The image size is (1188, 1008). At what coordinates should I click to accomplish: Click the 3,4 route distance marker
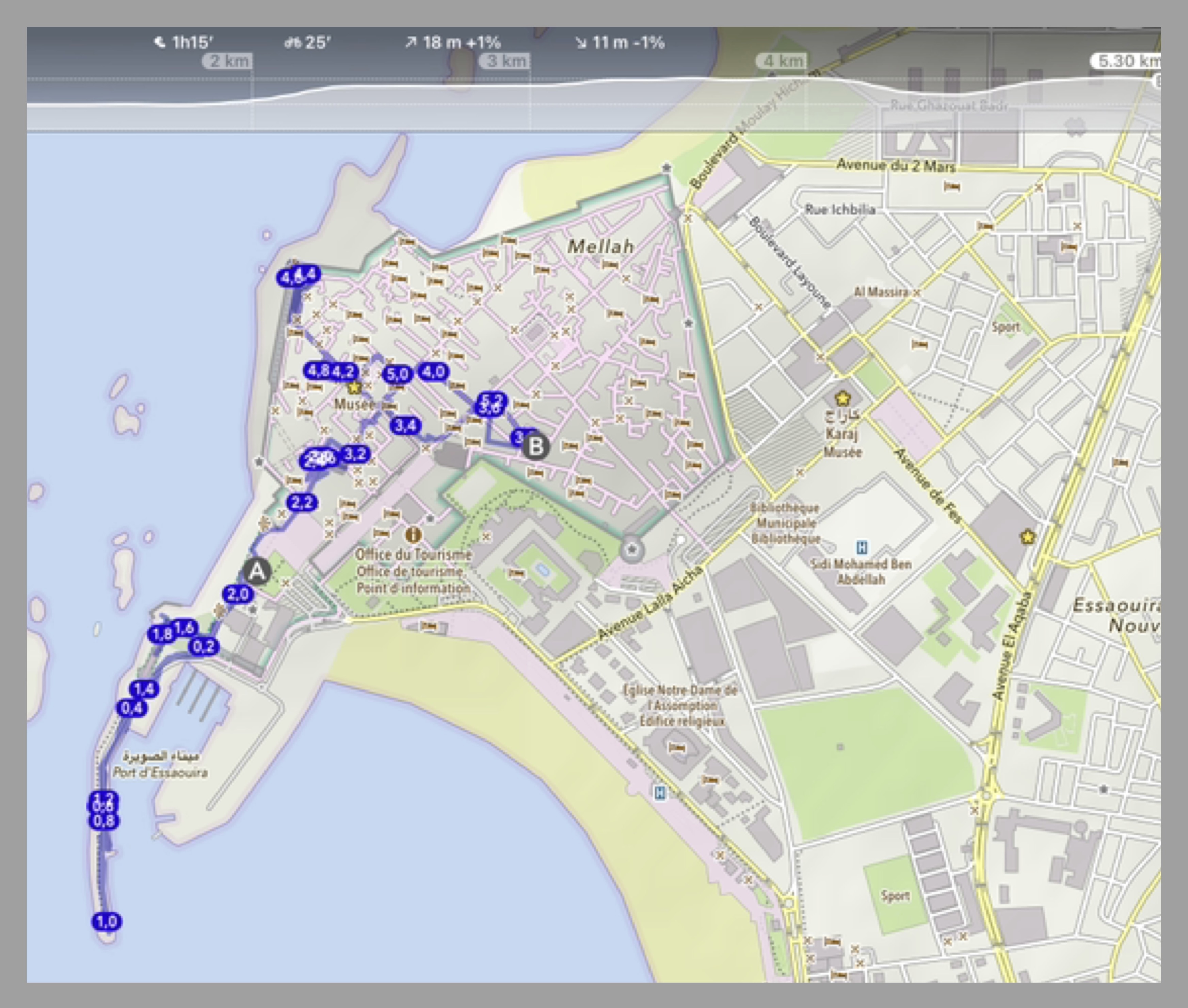tap(405, 425)
